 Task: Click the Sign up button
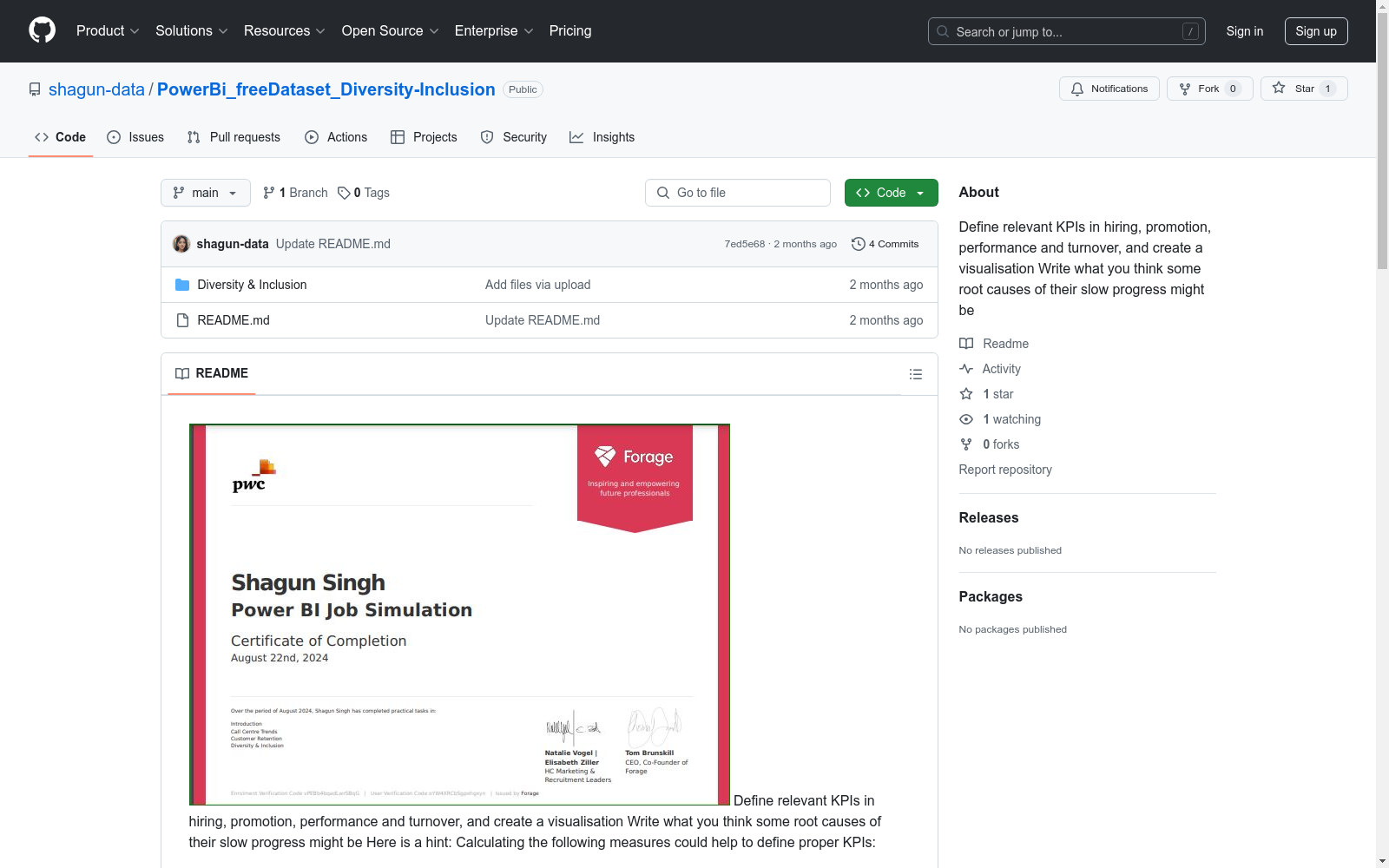(x=1316, y=31)
